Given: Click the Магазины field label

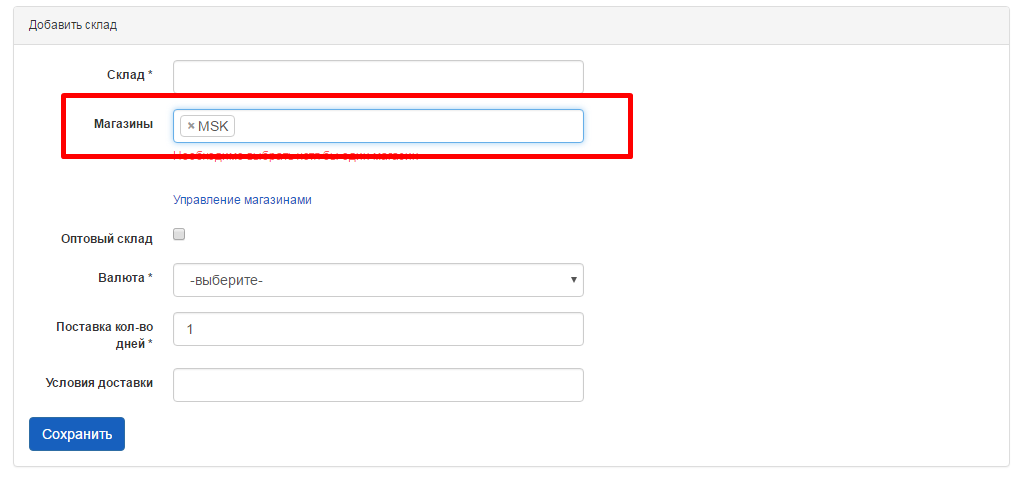Looking at the screenshot, I should (x=122, y=124).
